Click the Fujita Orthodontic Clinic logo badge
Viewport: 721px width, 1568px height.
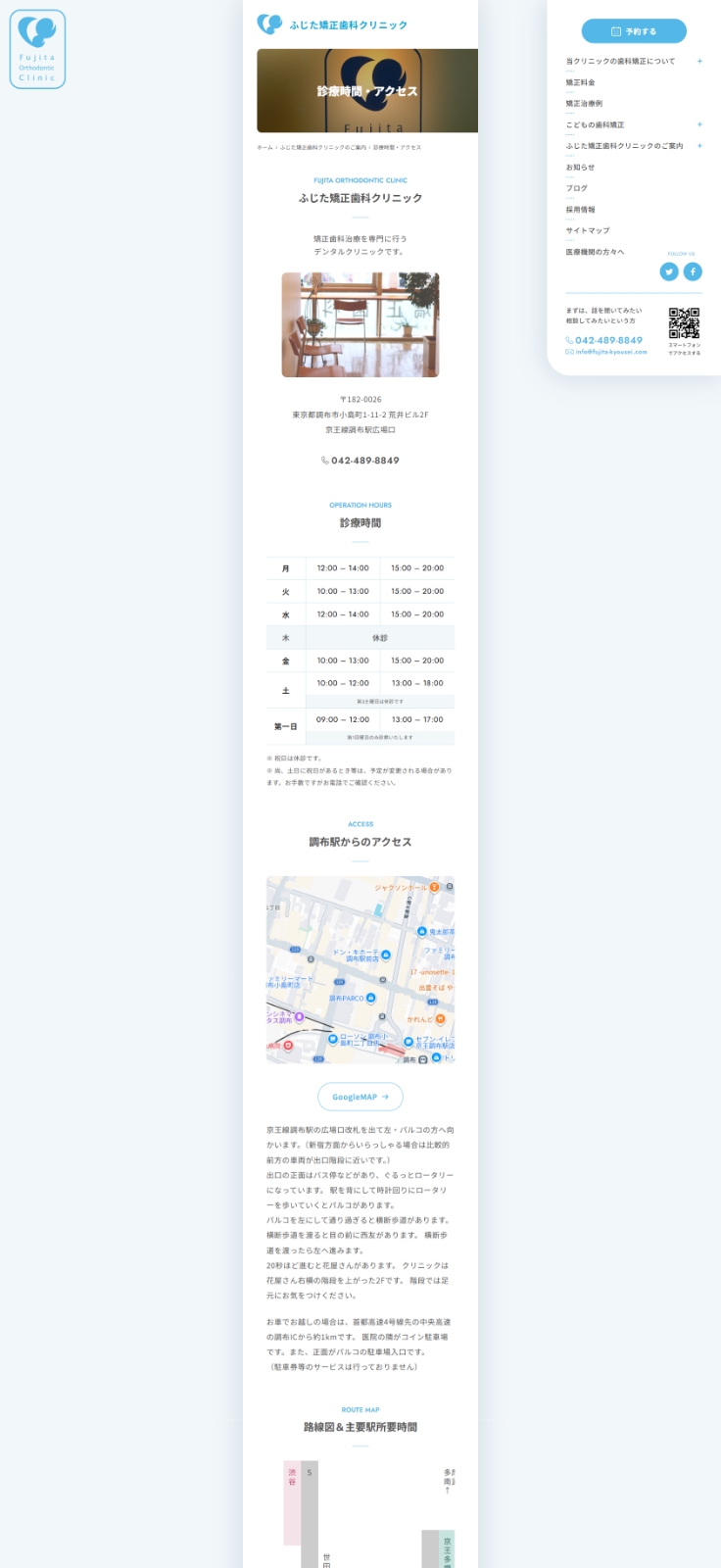(x=37, y=49)
